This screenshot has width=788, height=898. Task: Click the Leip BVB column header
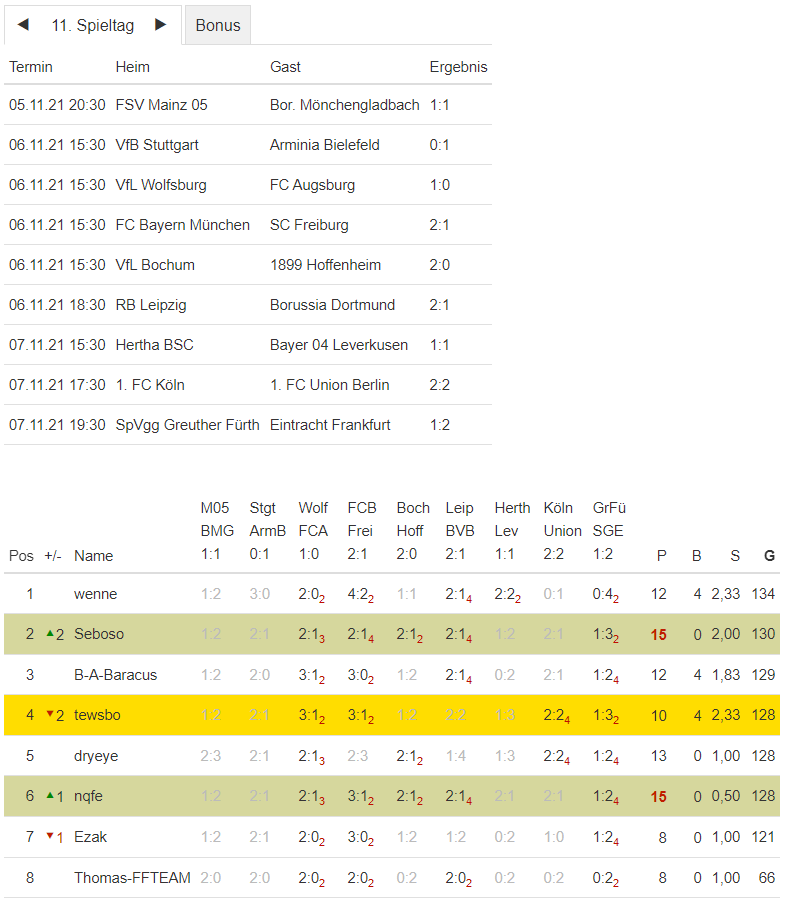pyautogui.click(x=460, y=531)
